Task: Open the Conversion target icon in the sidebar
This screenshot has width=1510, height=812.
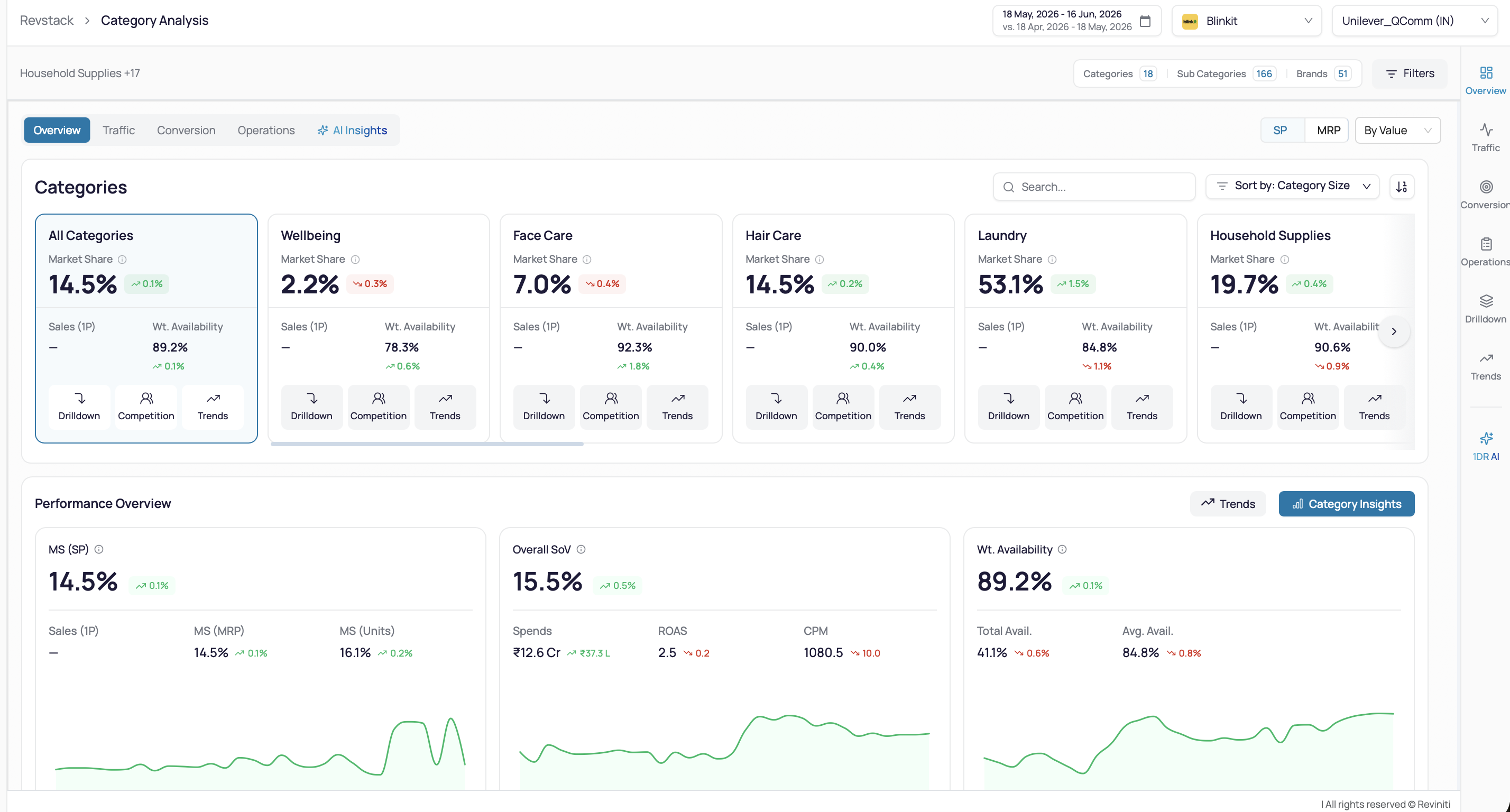Action: [1485, 187]
